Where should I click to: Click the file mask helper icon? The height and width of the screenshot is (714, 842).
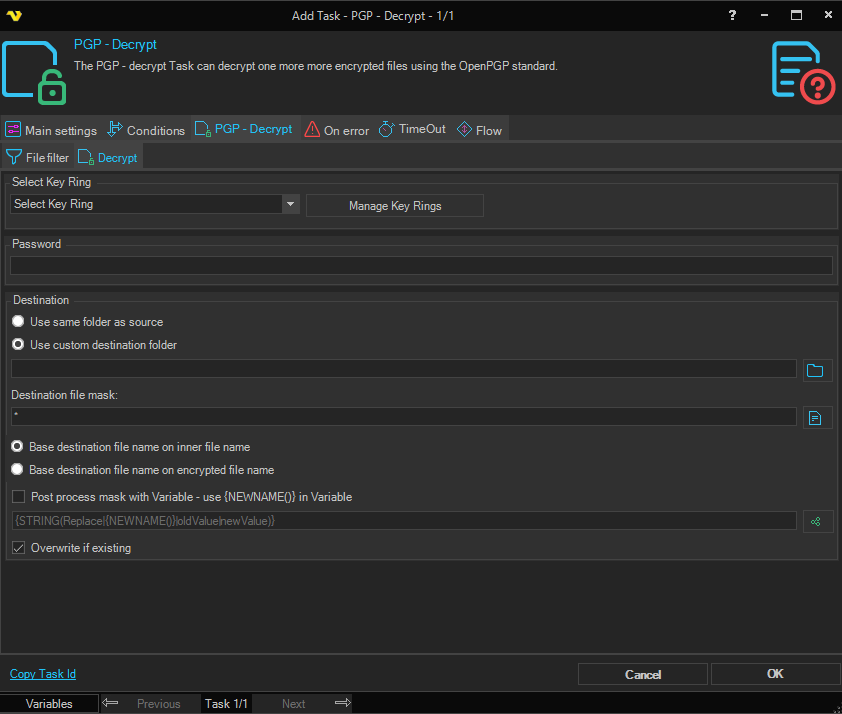click(x=817, y=417)
